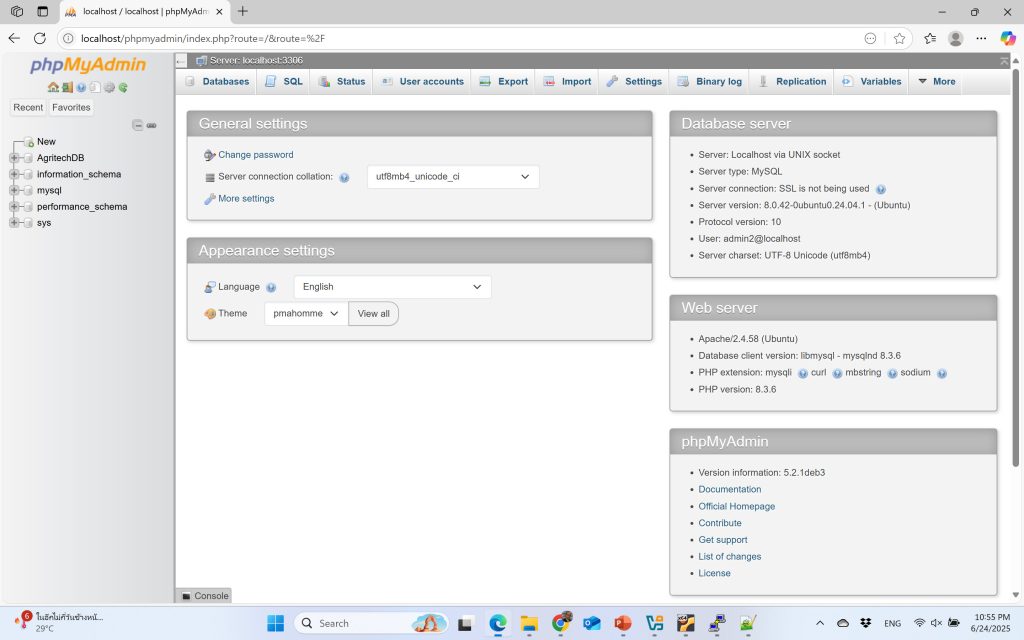The width and height of the screenshot is (1024, 640).
Task: Open Outlook from the taskbar
Action: (592, 624)
